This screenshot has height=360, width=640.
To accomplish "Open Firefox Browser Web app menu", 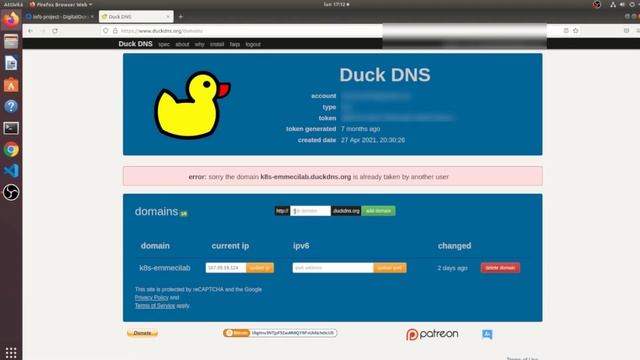I will click(61, 4).
